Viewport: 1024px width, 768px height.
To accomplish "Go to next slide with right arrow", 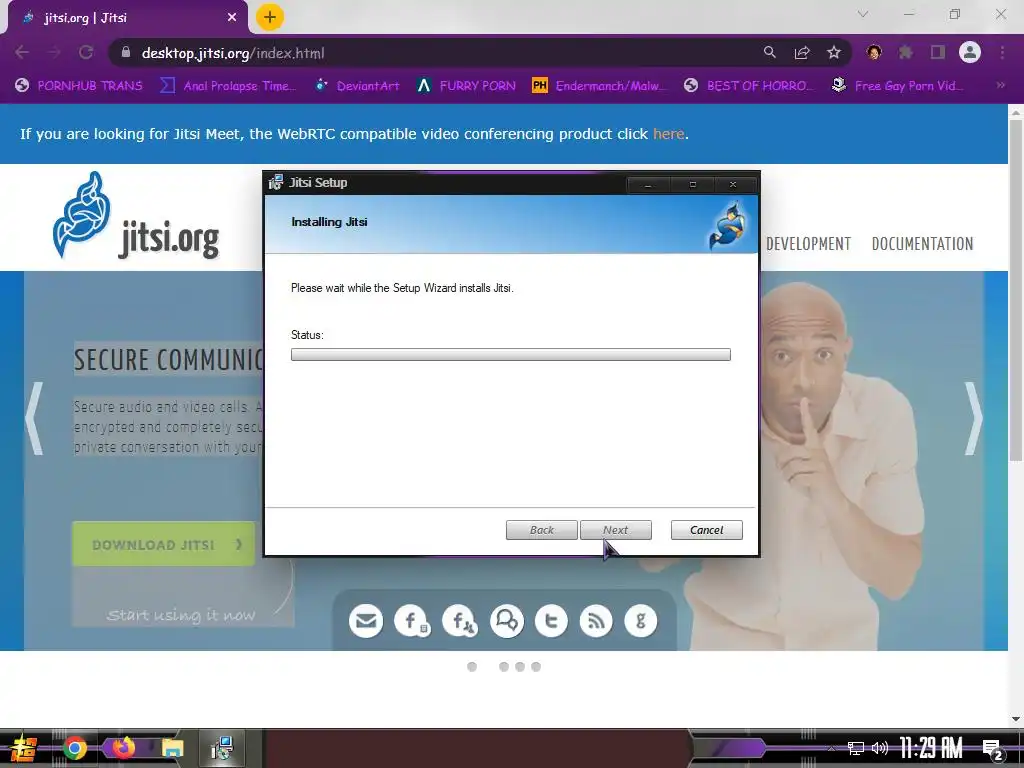I will (973, 418).
